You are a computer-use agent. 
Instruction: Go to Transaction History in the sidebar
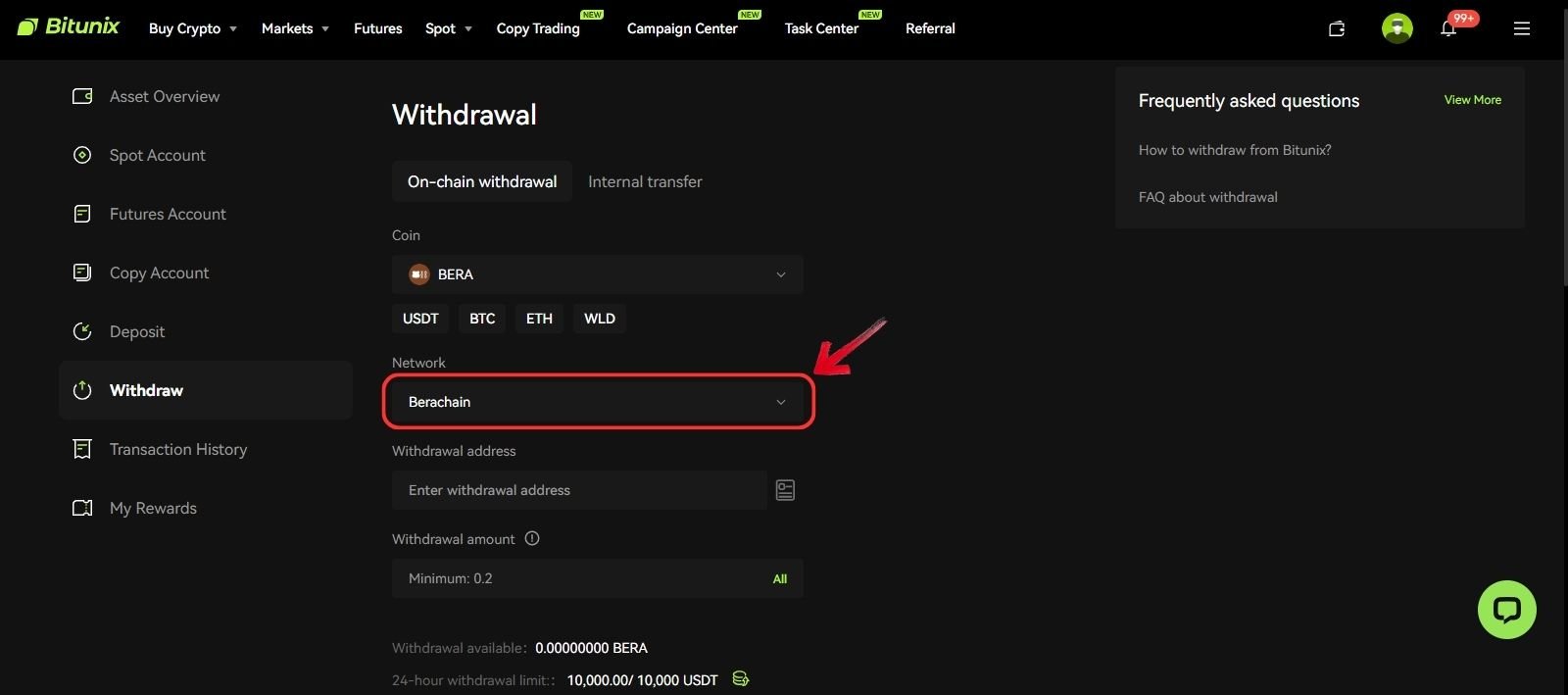[x=178, y=449]
